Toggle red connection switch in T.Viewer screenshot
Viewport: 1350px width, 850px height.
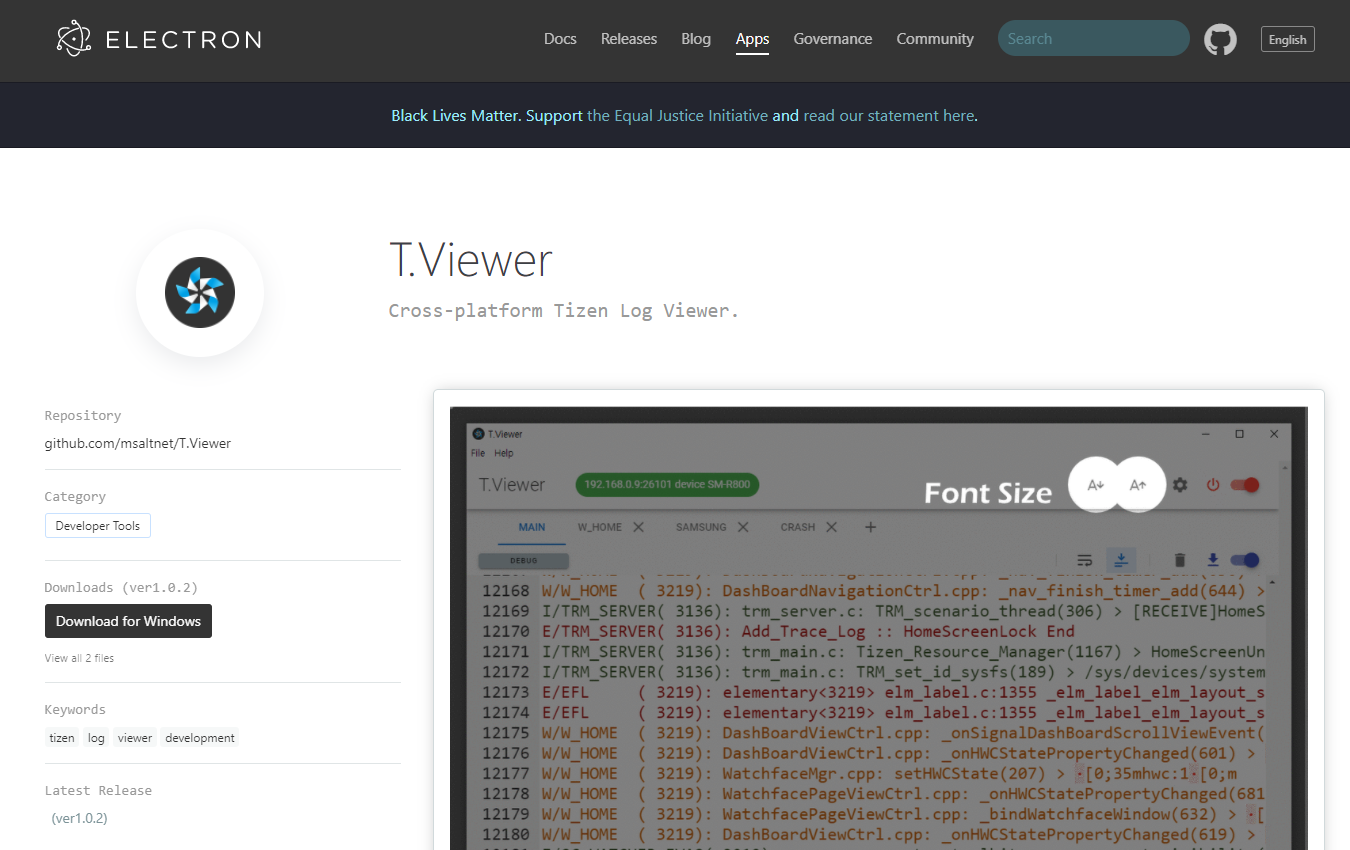pos(1245,485)
